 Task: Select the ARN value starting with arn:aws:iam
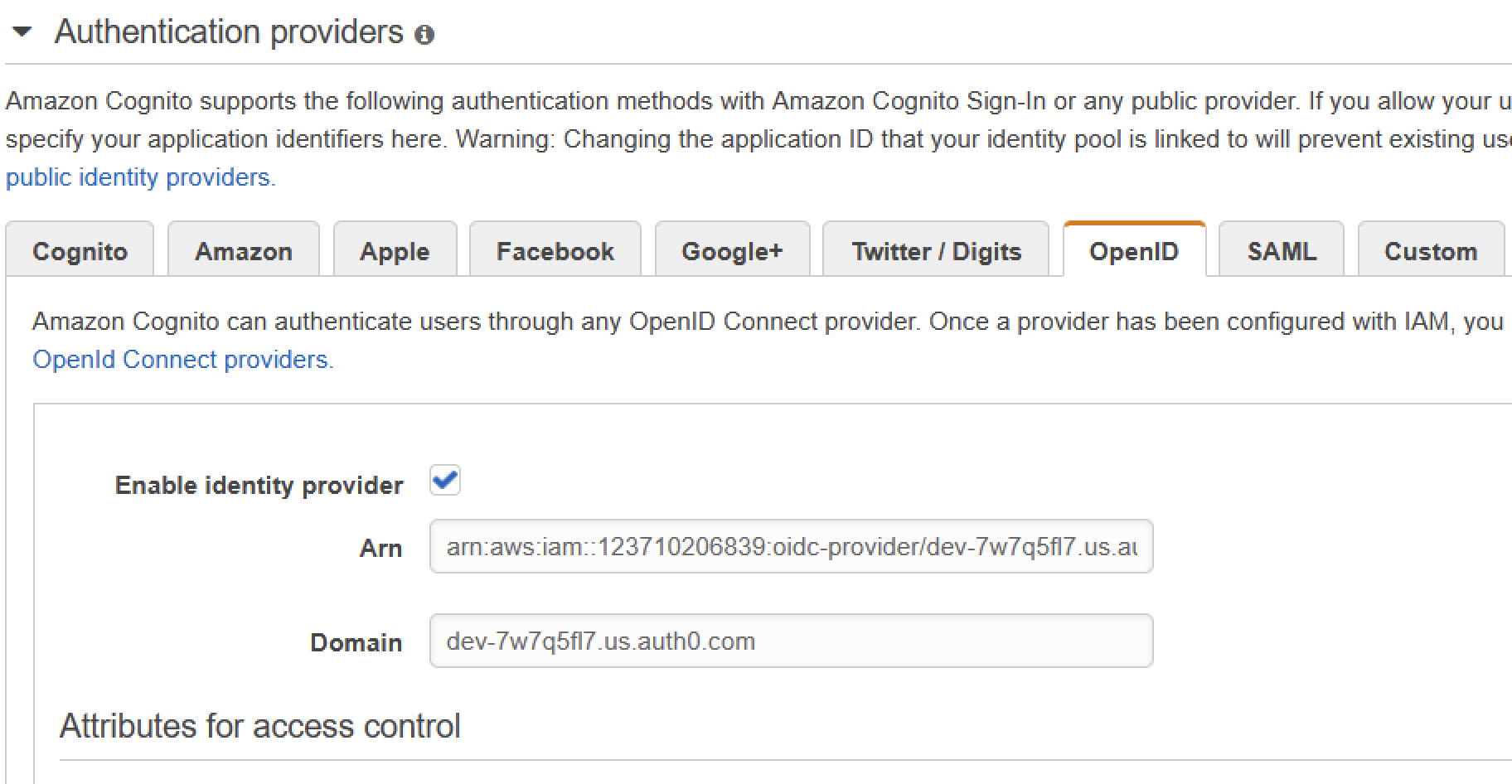click(791, 547)
